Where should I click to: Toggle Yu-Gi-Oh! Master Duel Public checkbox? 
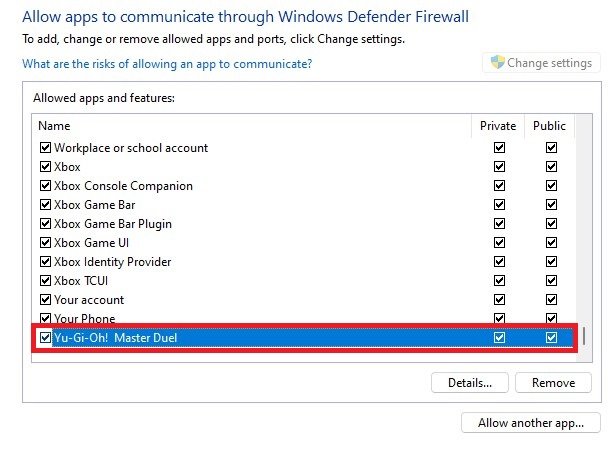(551, 338)
